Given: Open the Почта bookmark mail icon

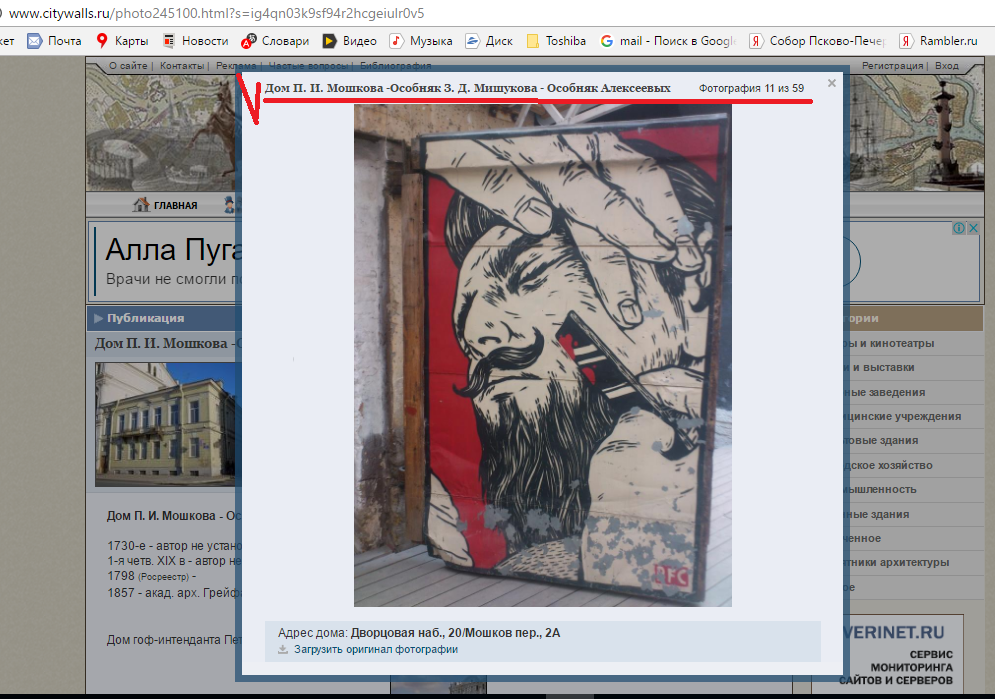Looking at the screenshot, I should pyautogui.click(x=34, y=41).
